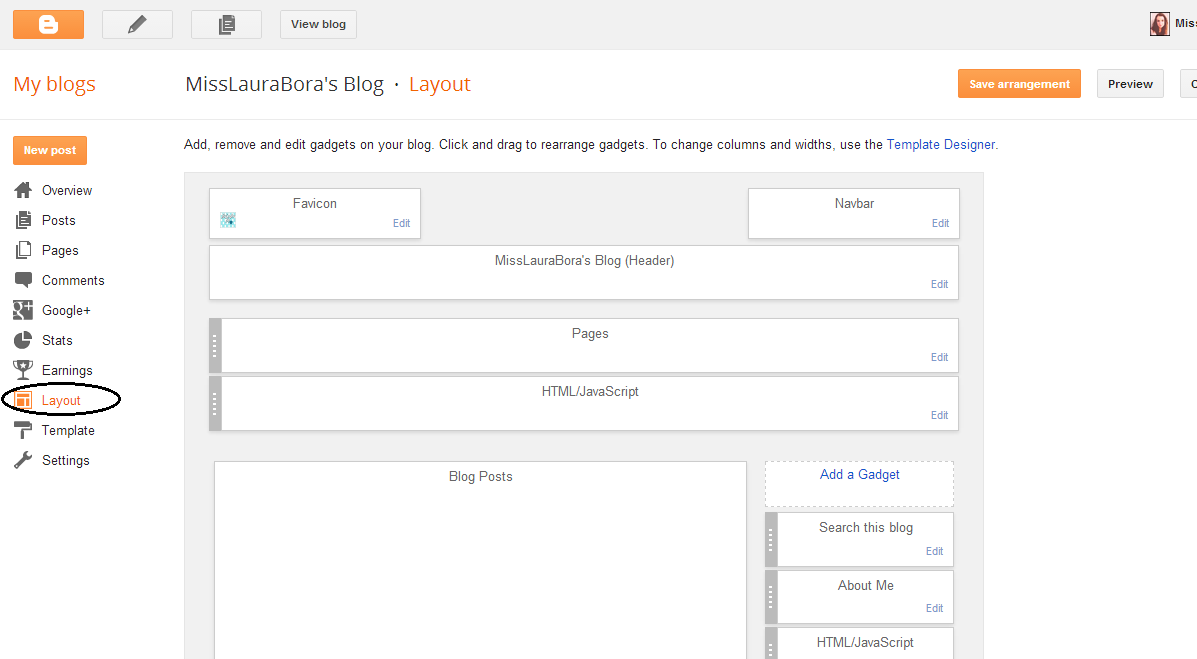Edit the Pages gadget
The height and width of the screenshot is (659, 1197).
[x=939, y=357]
